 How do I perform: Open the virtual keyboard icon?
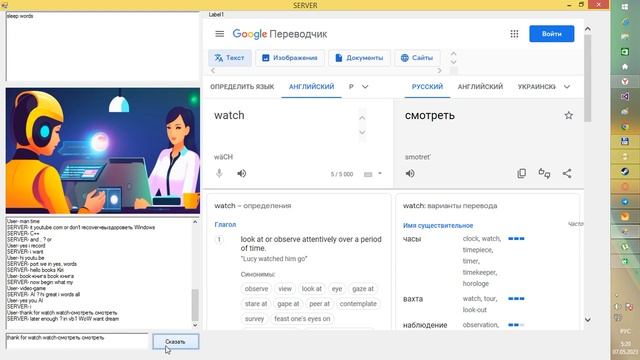[368, 174]
